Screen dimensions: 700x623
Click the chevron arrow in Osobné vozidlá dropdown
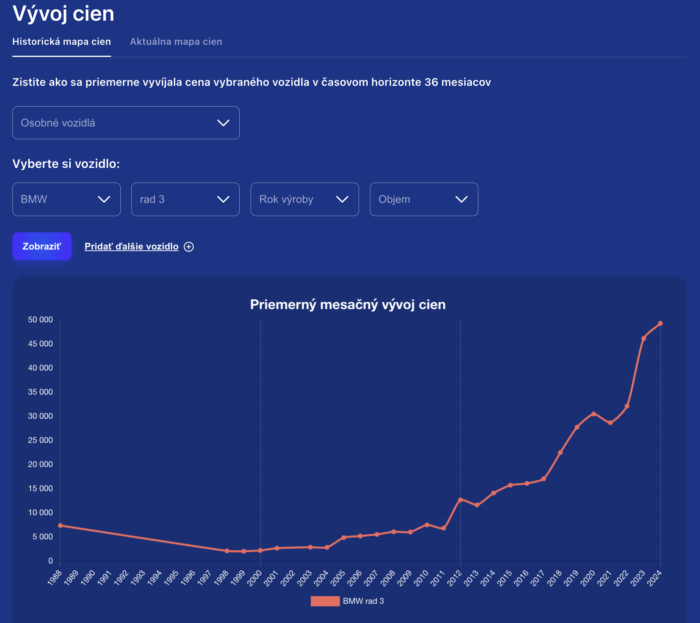[x=223, y=123]
